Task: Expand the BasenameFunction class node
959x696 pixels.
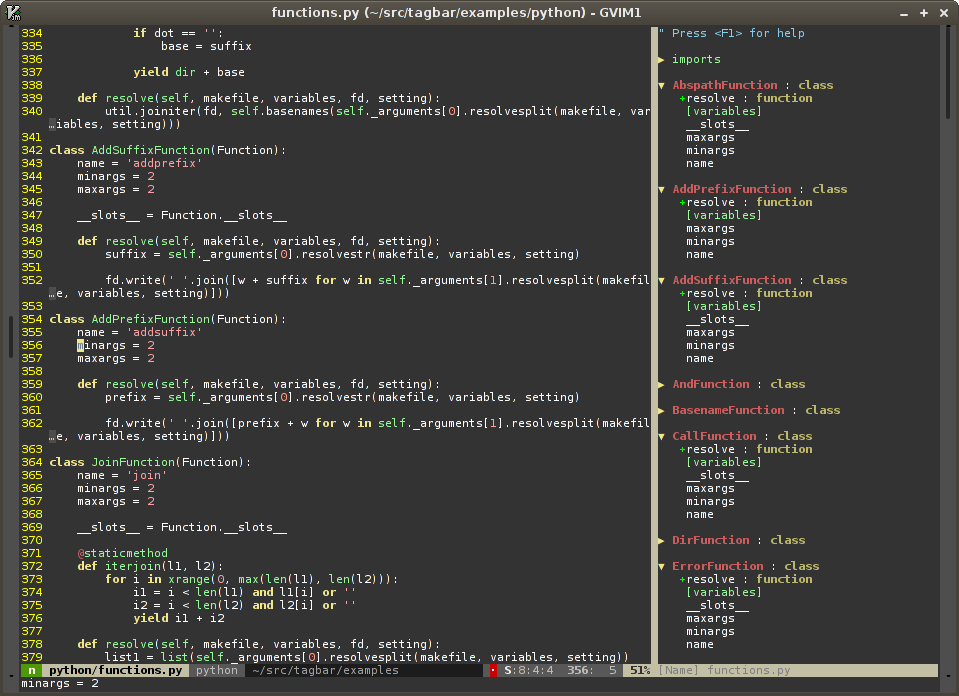Action: (661, 410)
